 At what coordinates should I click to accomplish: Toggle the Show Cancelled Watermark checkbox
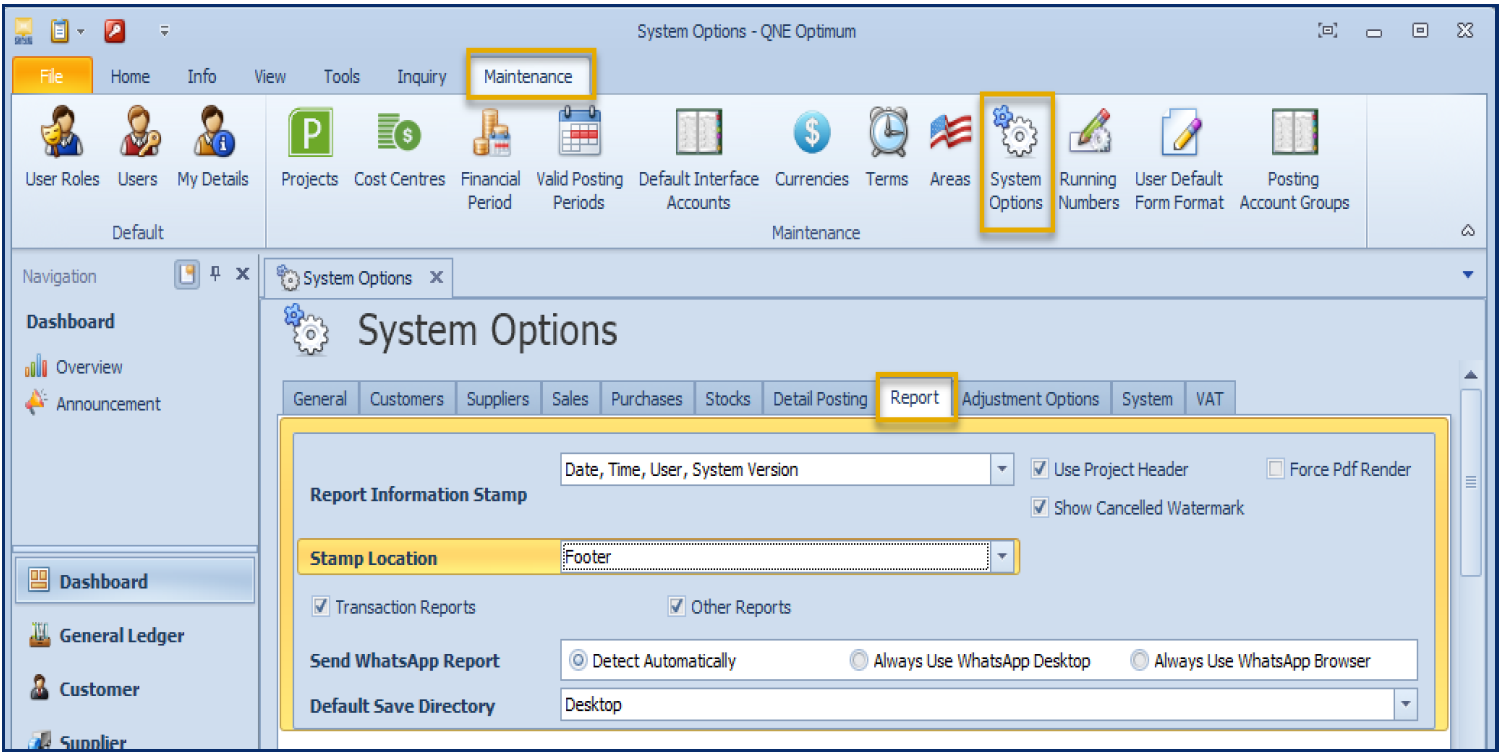click(x=1040, y=508)
